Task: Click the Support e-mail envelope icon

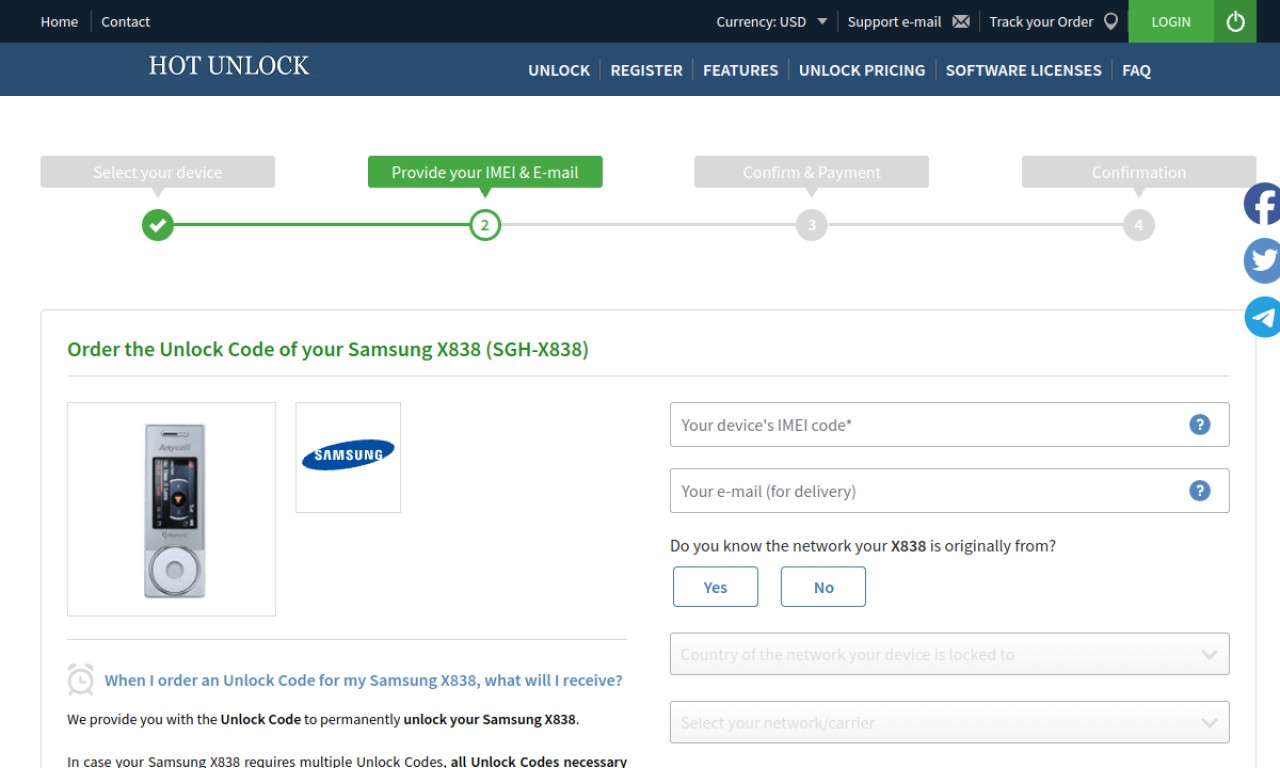Action: pos(961,21)
